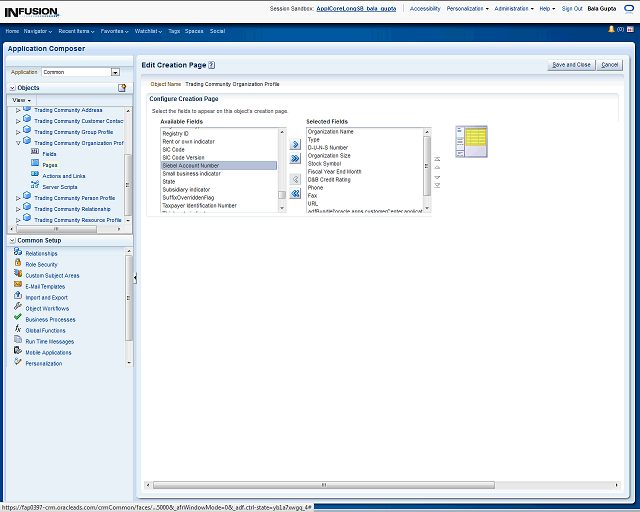
Task: Click the Sign Out link
Action: point(572,8)
